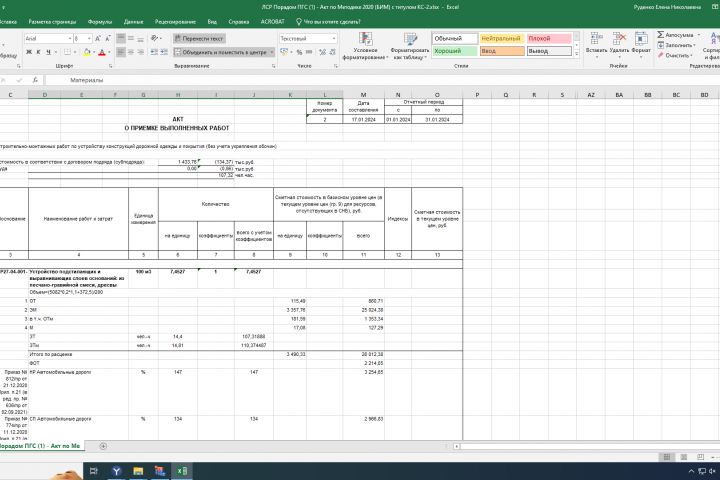Increase font size with the larger A

coord(98,39)
